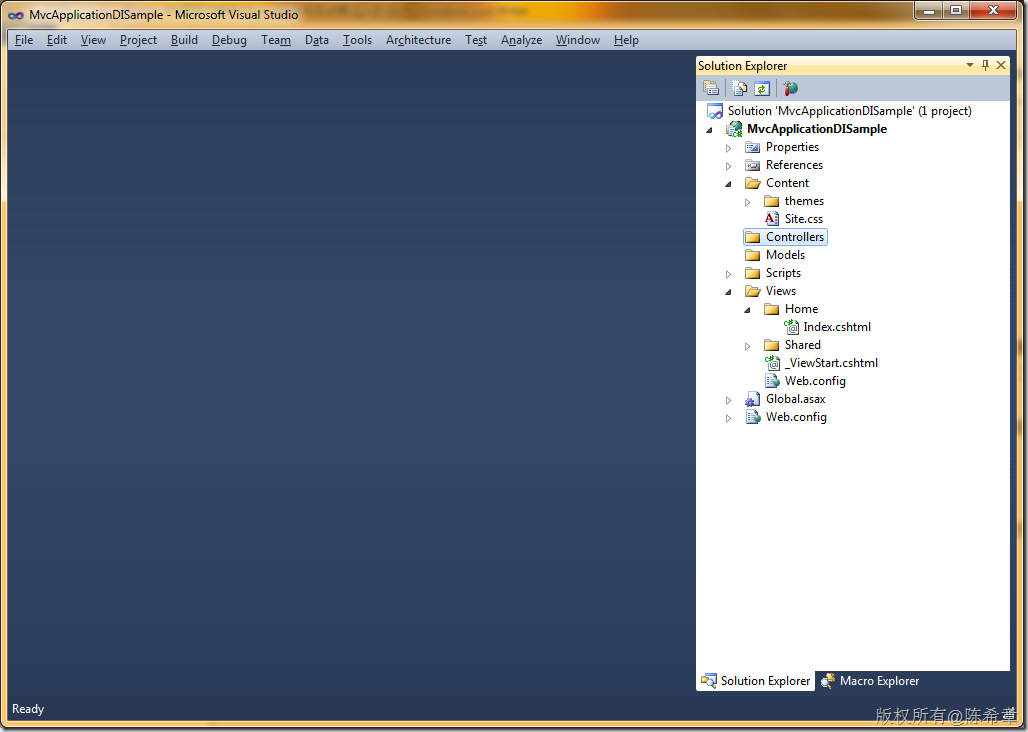Image resolution: width=1028 pixels, height=732 pixels.
Task: Click the project-root Web.config file icon
Action: click(x=753, y=417)
